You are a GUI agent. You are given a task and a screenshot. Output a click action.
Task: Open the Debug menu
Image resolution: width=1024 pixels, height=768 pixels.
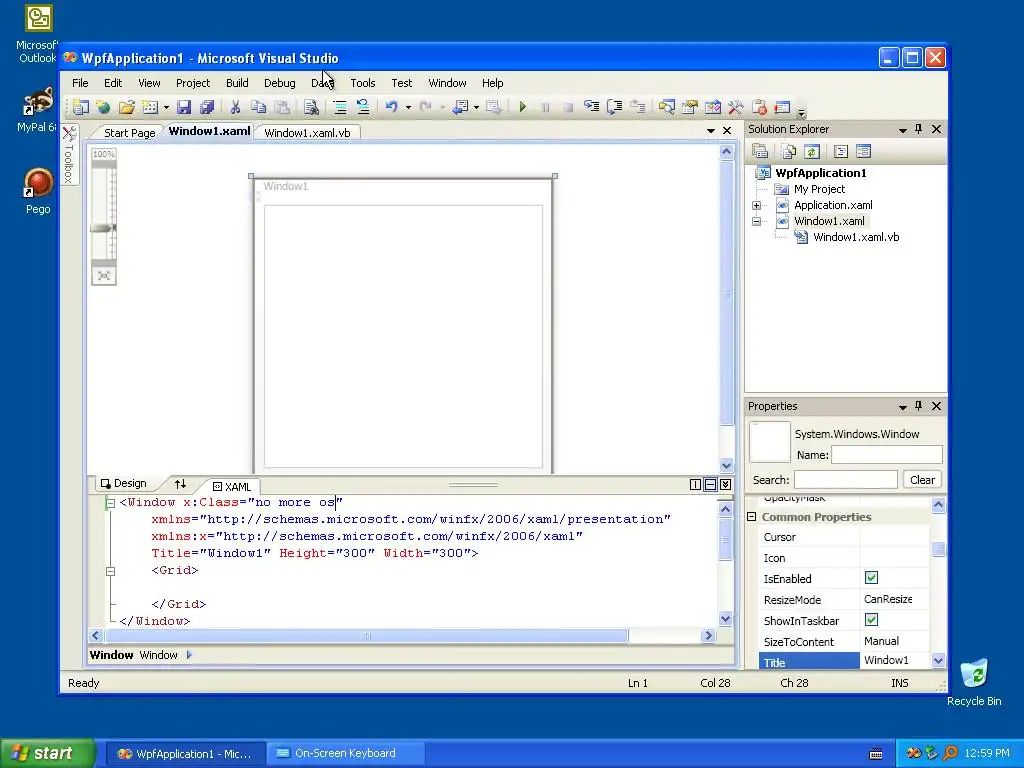click(280, 83)
